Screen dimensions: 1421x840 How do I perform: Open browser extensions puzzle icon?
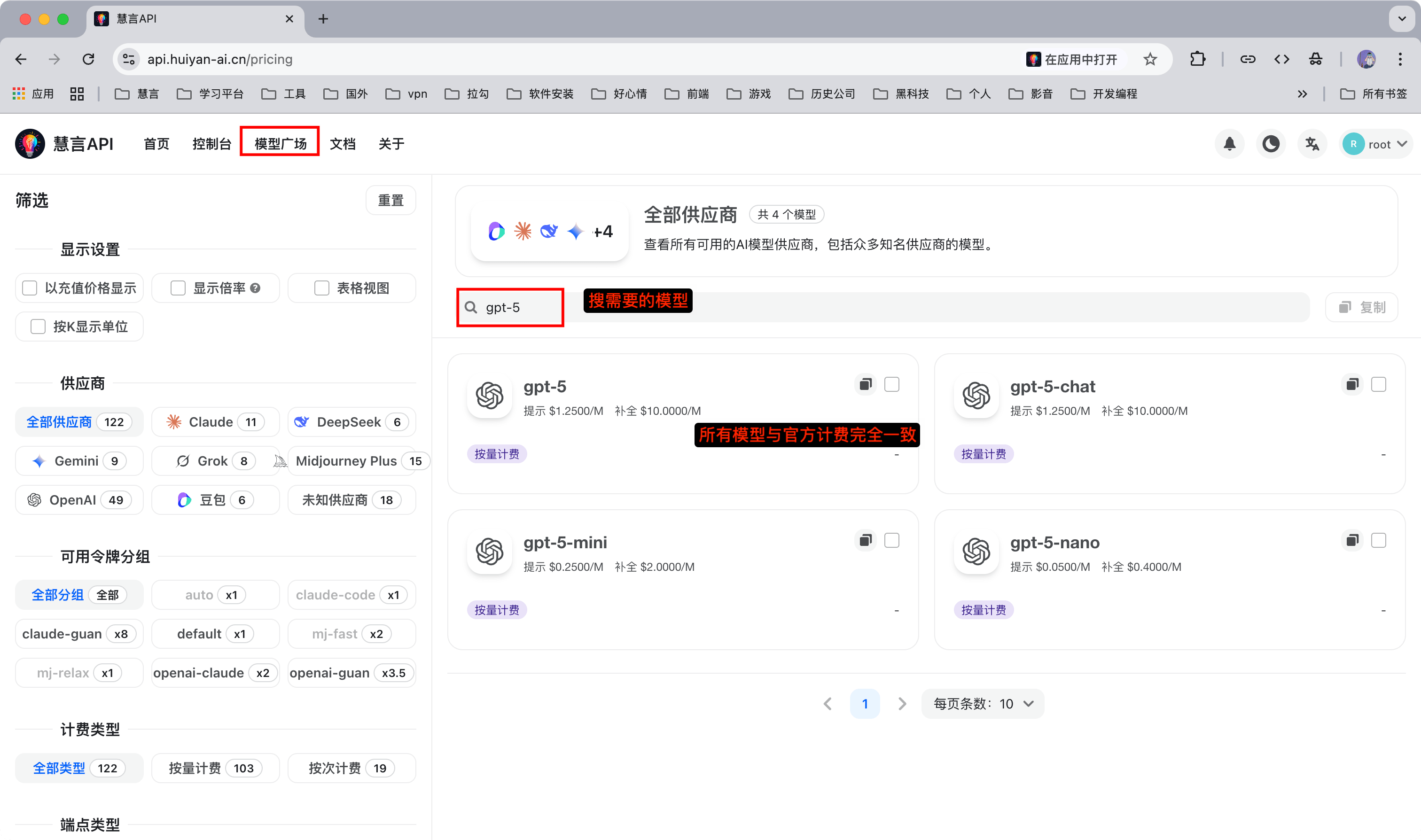[1197, 59]
